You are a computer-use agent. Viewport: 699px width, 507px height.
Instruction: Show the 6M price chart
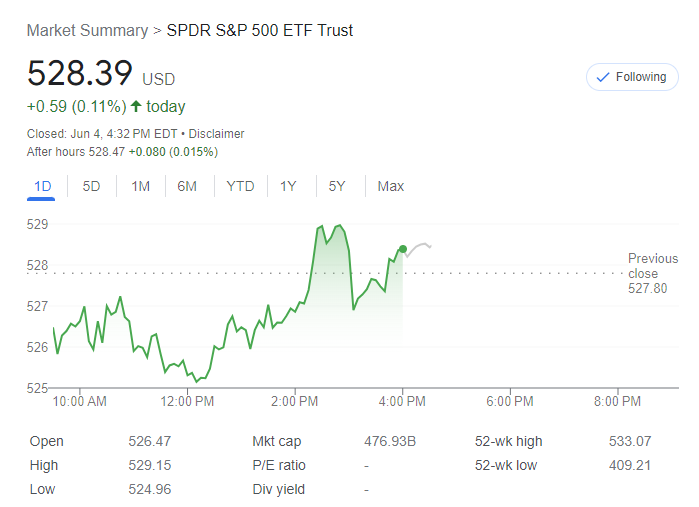coord(187,186)
